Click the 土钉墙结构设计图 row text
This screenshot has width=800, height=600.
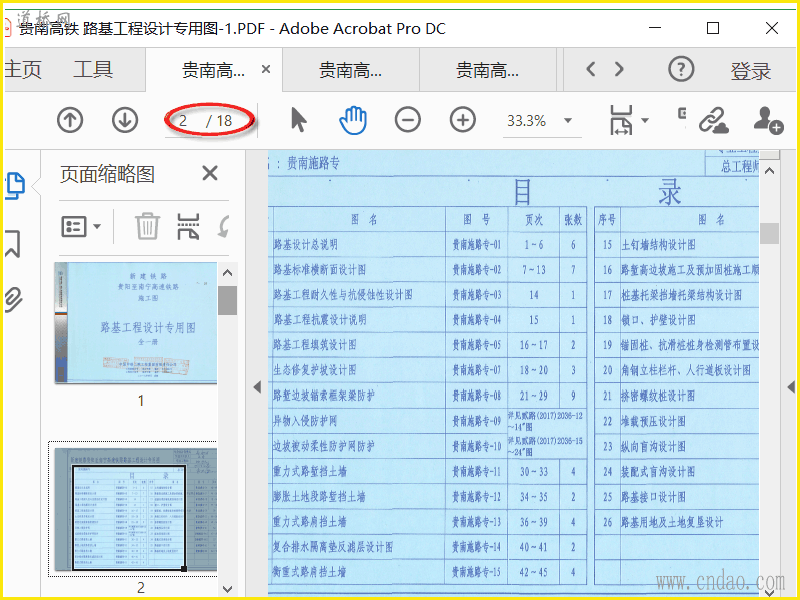[x=658, y=245]
